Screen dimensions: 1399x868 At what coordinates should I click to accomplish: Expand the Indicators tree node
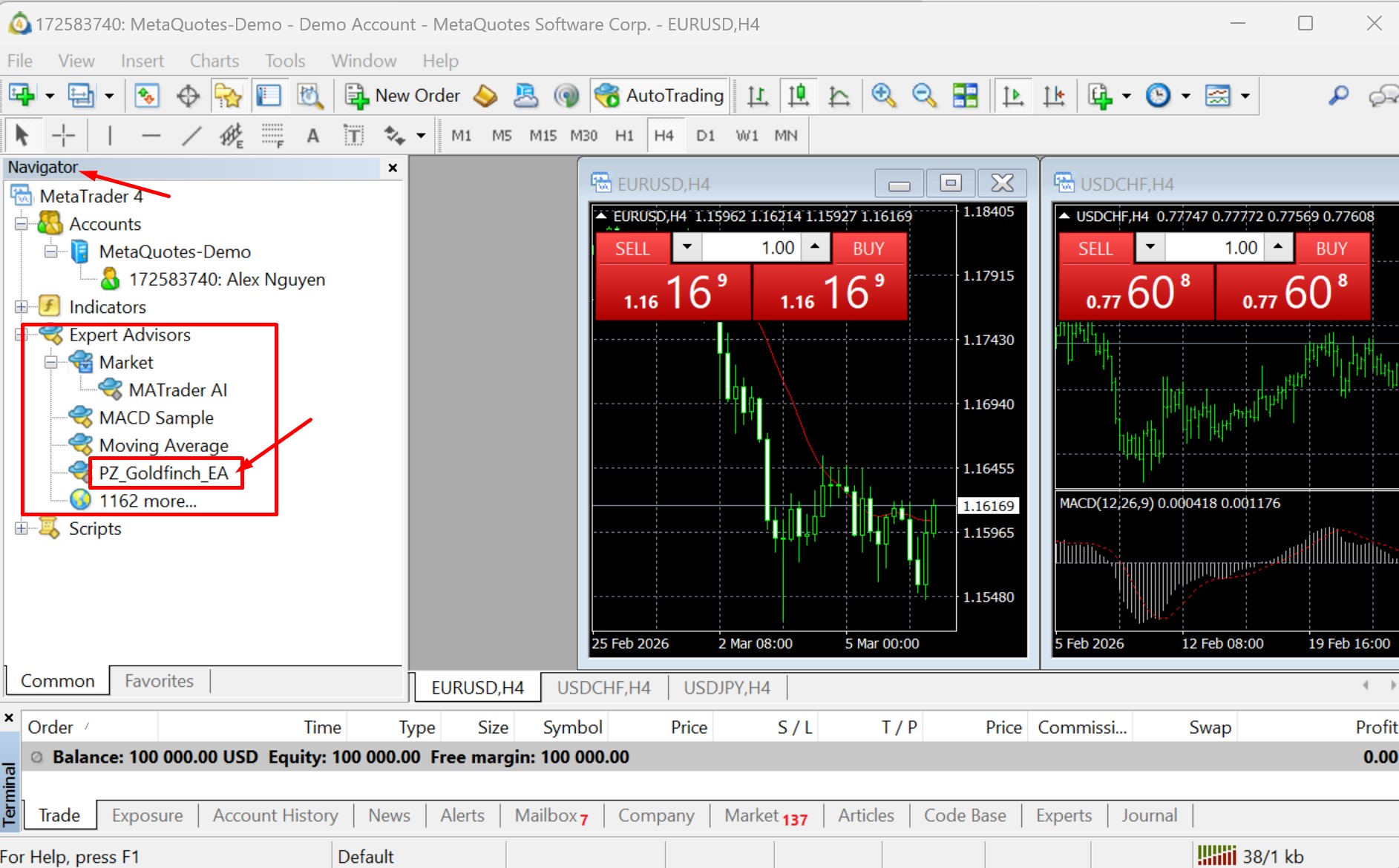(22, 306)
